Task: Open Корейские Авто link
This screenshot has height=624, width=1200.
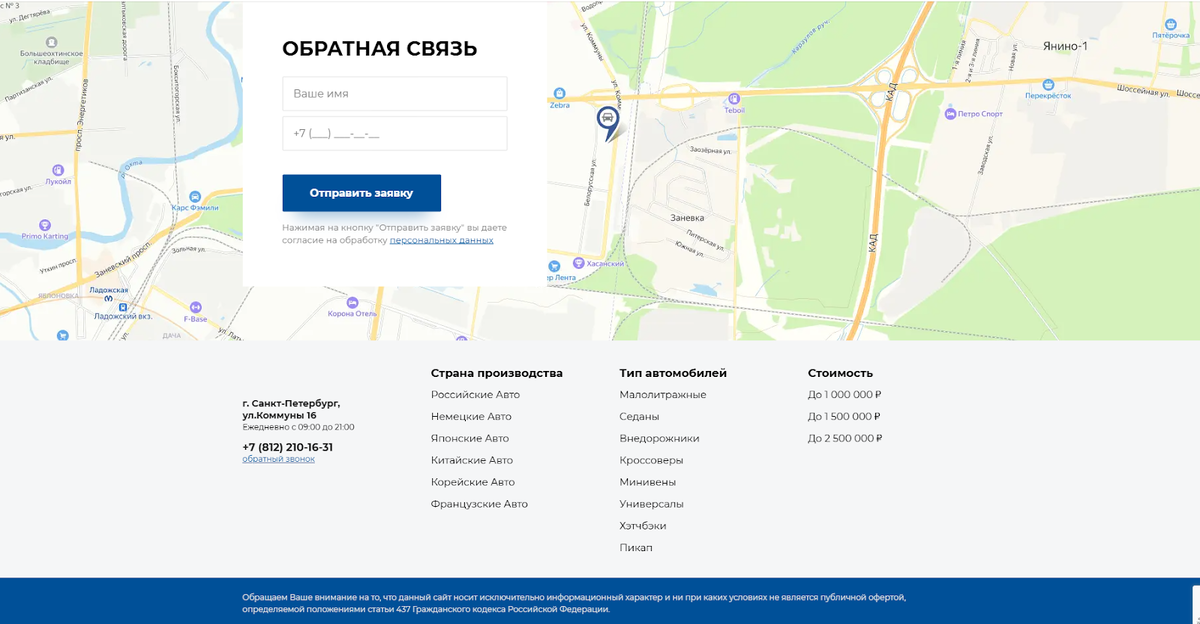Action: point(473,482)
